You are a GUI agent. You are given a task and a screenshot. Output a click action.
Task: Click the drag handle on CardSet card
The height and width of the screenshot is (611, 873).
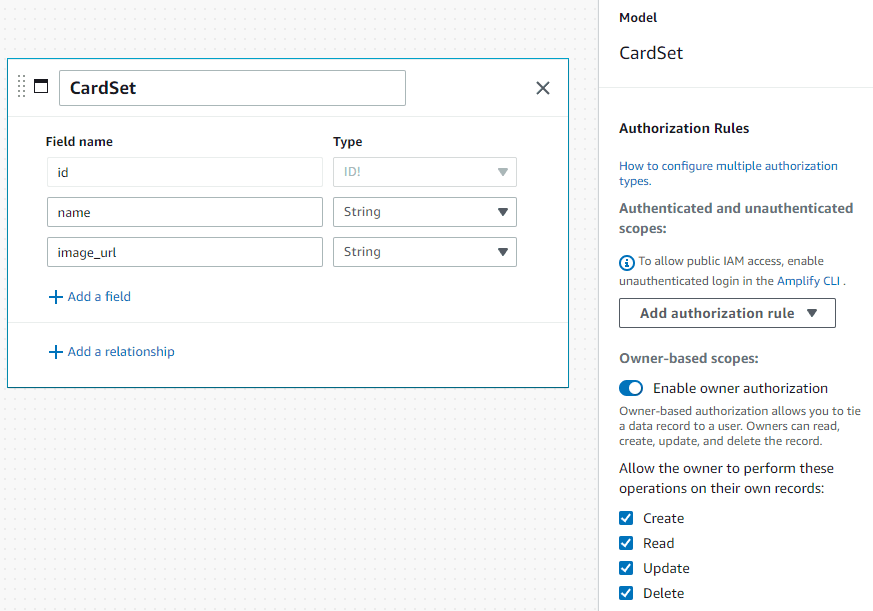pos(22,87)
